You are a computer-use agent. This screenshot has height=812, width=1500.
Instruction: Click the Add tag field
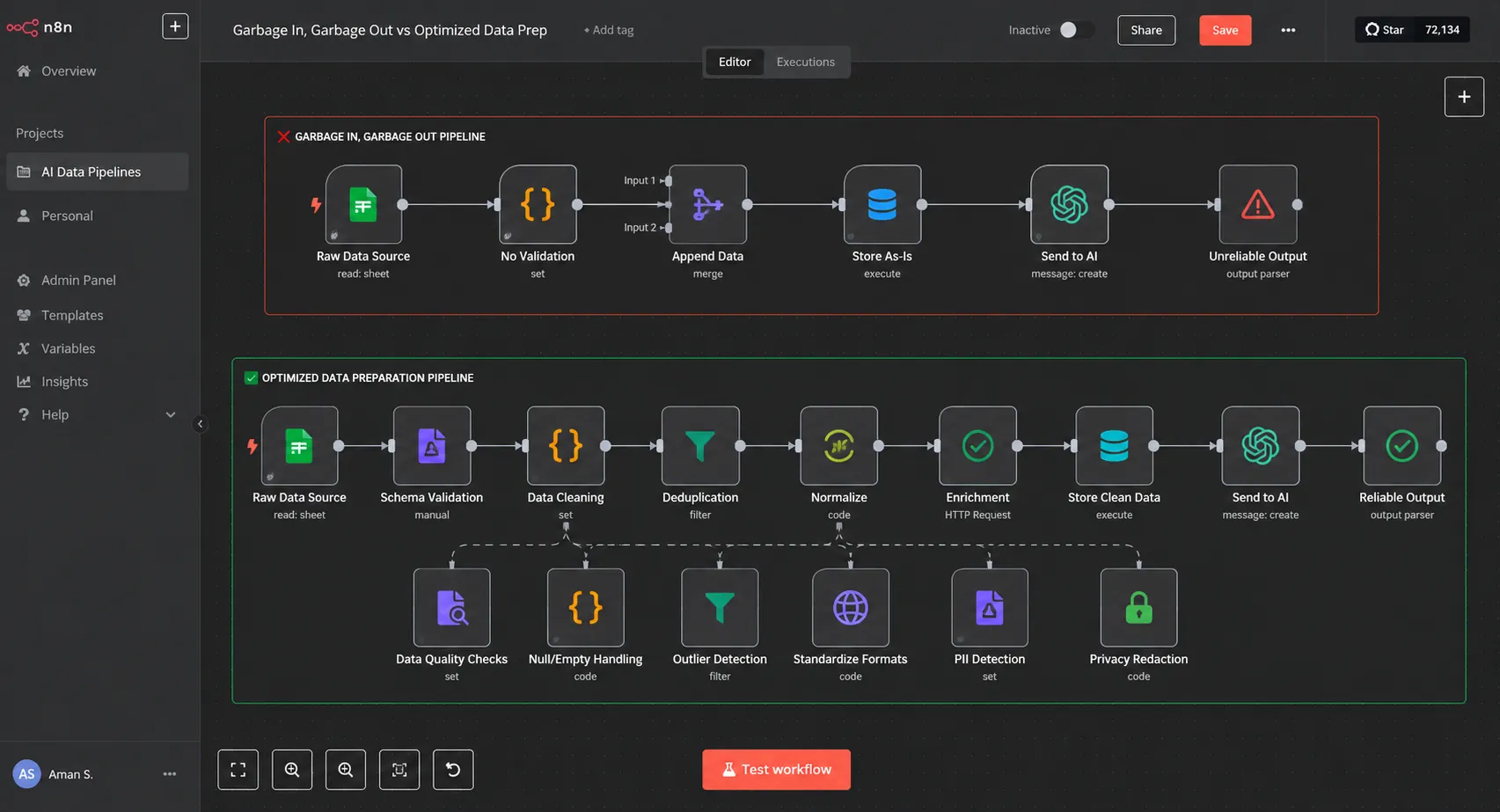609,30
